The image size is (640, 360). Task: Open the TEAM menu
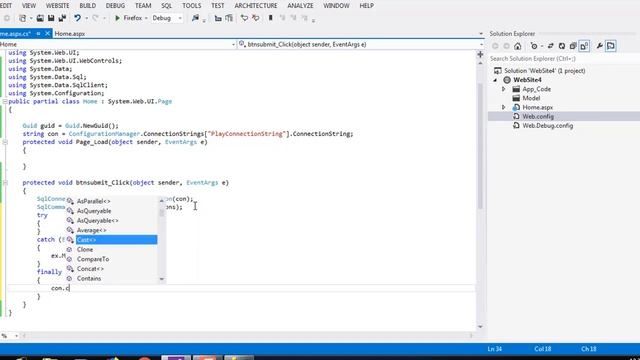[143, 6]
